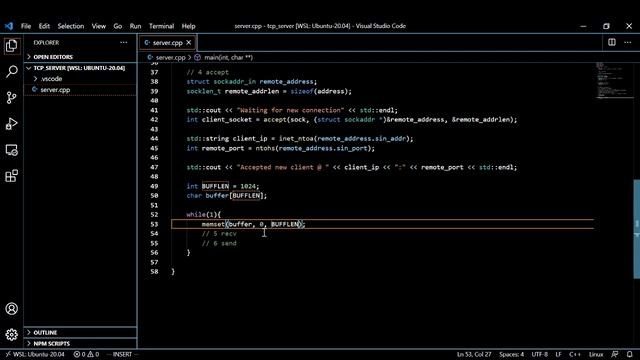Open the Edit menu
The image size is (640, 360).
point(44,26)
